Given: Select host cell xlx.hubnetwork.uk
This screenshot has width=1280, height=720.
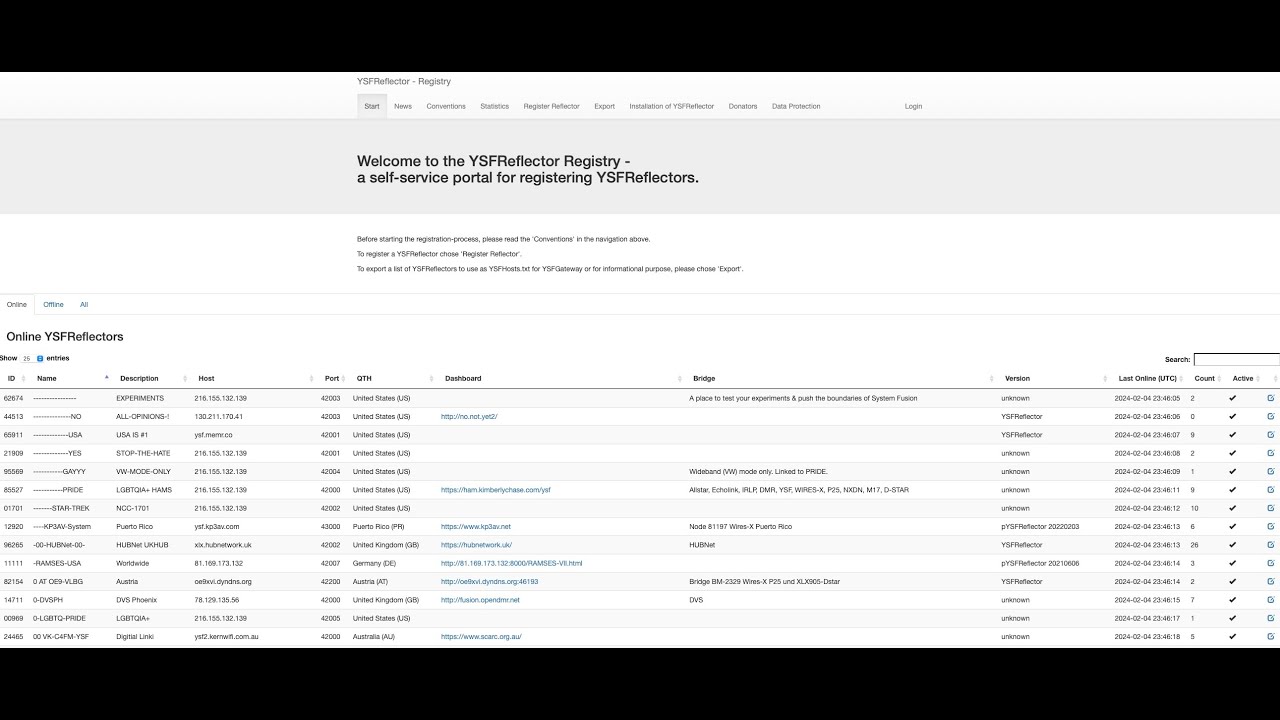Looking at the screenshot, I should 223,545.
